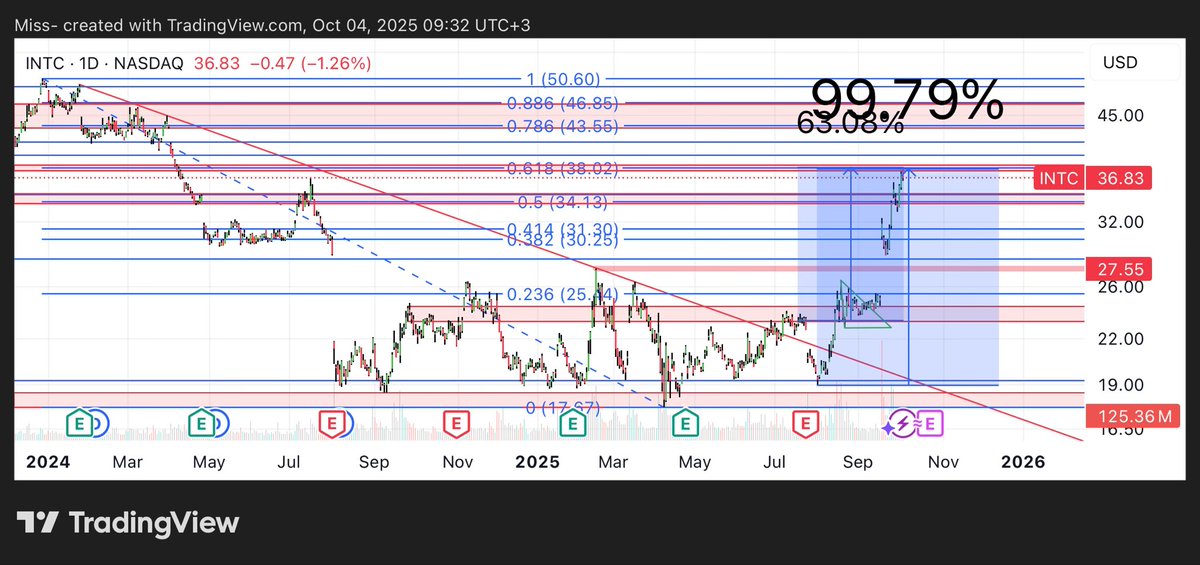Open the purple upcoming earnings E marker

930,423
